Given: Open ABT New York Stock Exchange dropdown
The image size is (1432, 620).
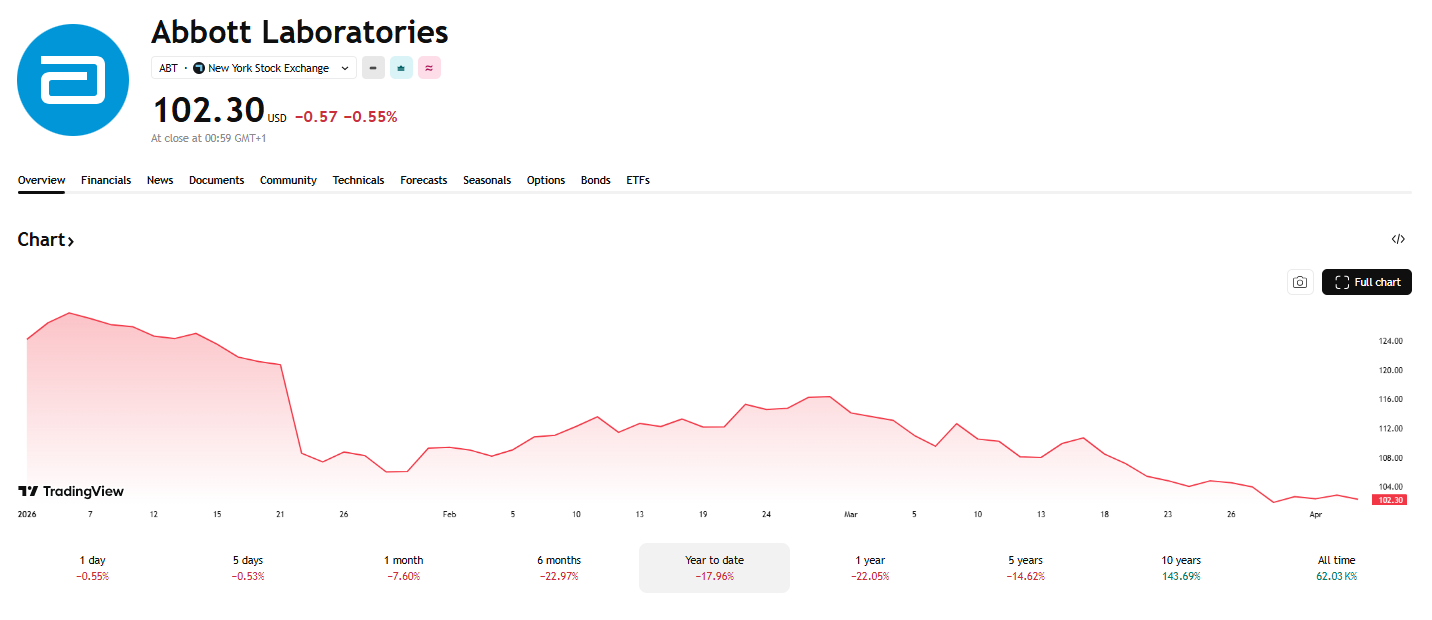Looking at the screenshot, I should tap(254, 68).
